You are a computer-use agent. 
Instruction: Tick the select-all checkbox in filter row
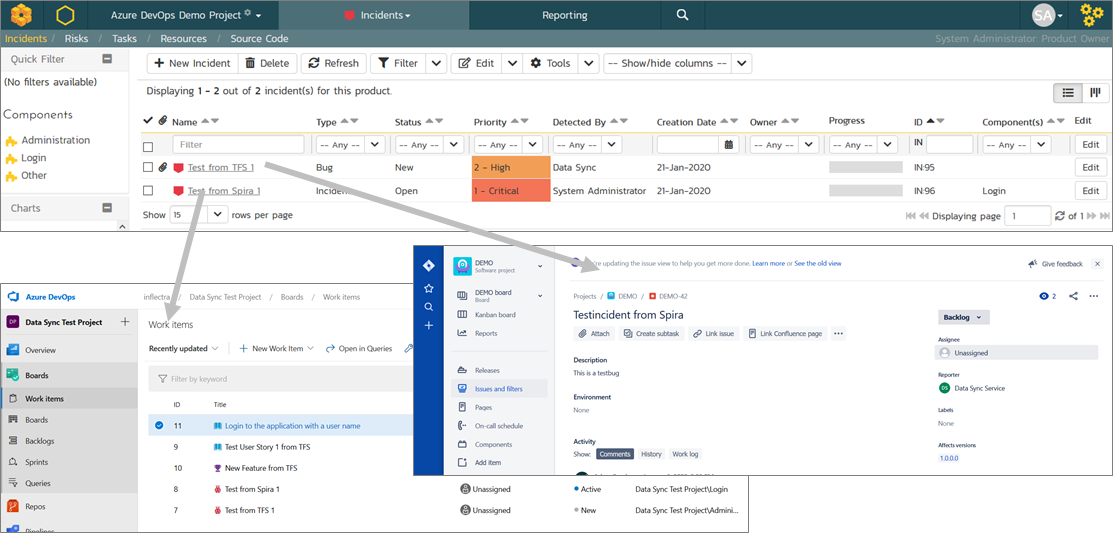148,146
